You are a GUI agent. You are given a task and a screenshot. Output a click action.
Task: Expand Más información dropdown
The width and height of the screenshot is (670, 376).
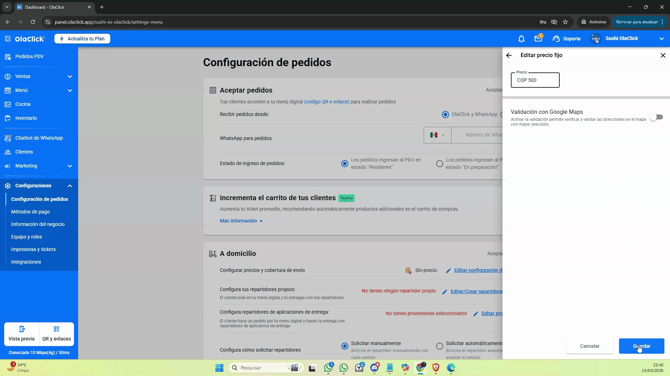241,221
